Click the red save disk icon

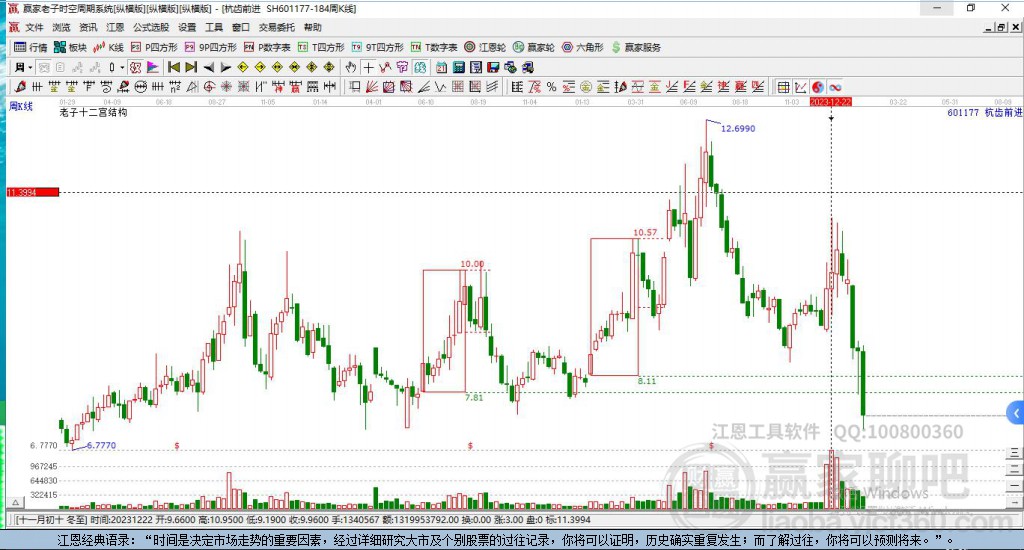(493, 67)
